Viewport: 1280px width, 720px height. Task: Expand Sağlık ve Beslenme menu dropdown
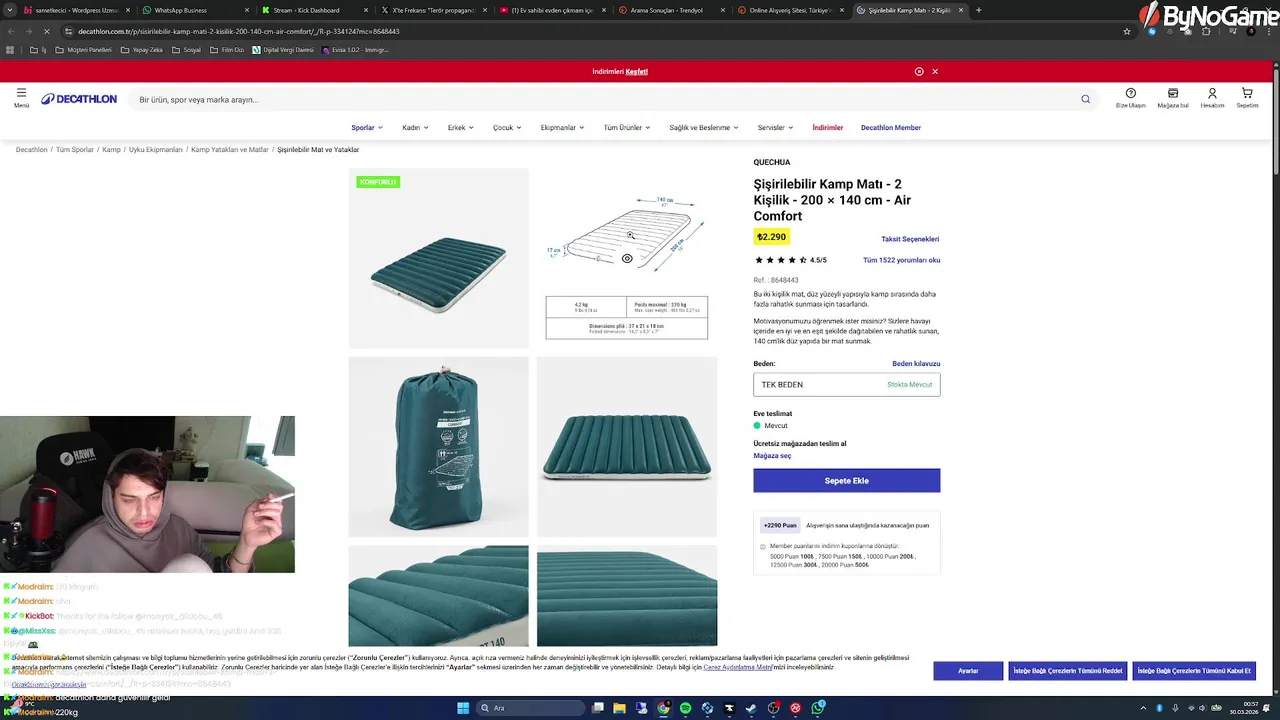[704, 128]
